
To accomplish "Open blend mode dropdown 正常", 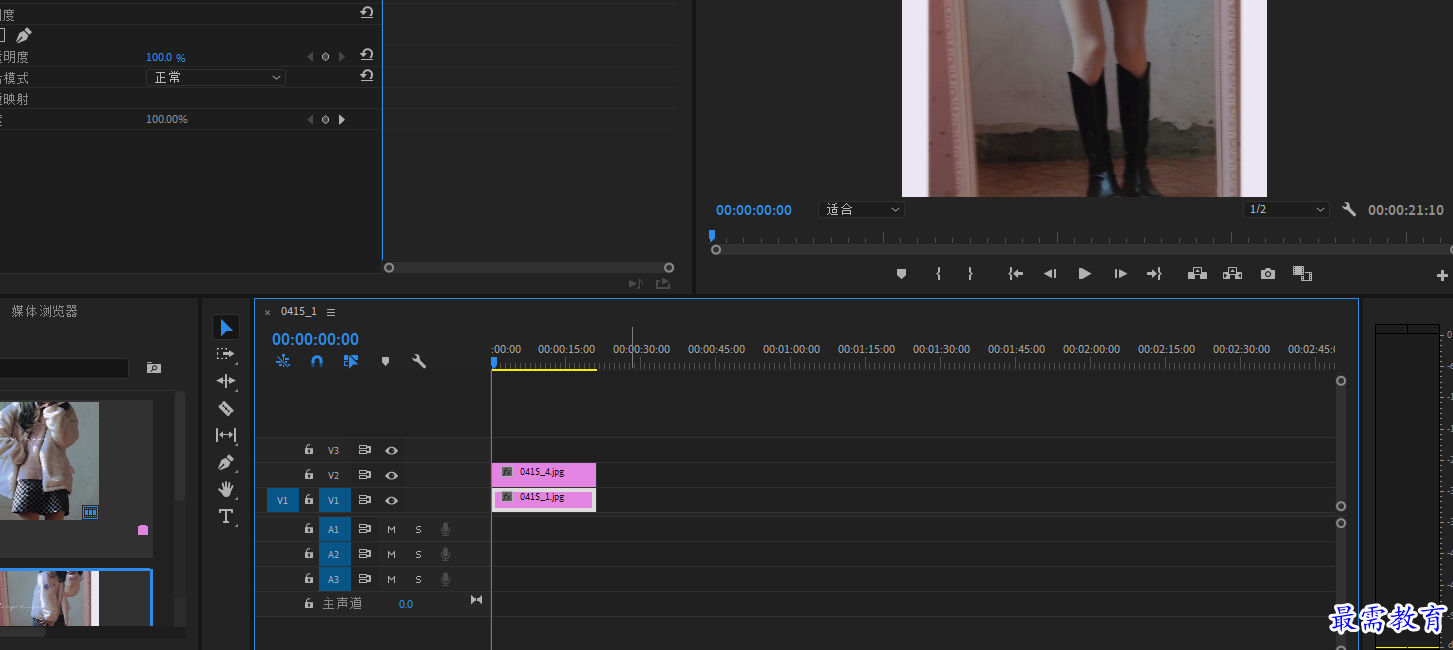I will [216, 77].
